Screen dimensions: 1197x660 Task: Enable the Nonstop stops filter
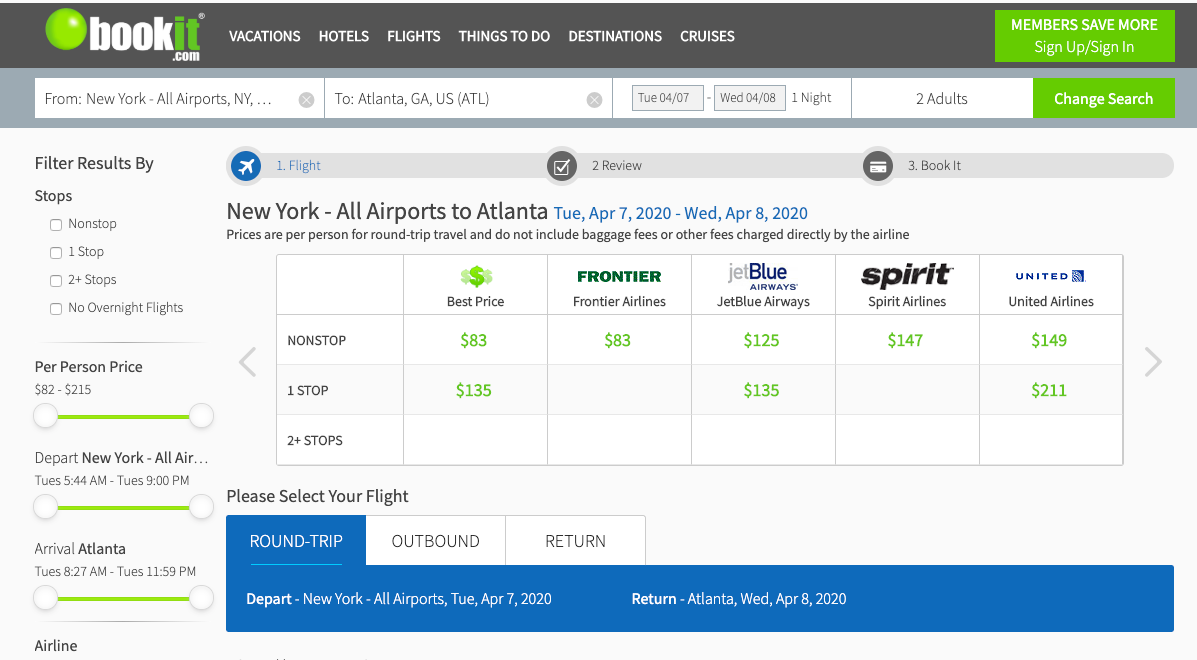click(55, 223)
